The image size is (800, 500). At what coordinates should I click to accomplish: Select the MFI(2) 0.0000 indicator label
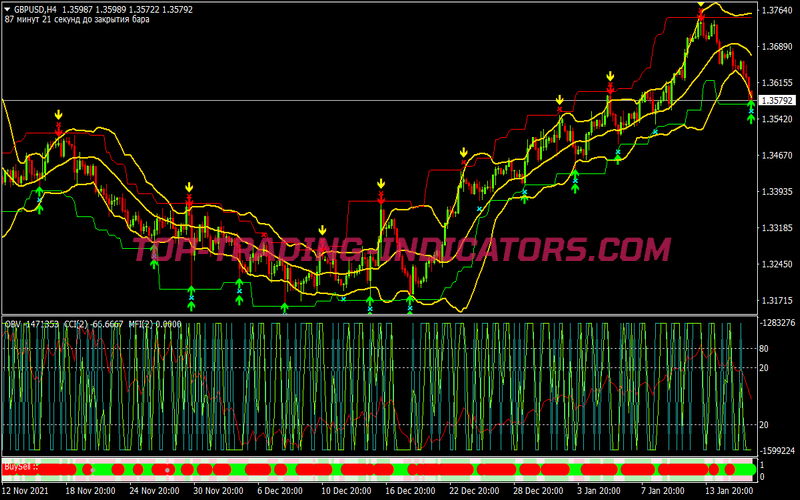coord(154,324)
